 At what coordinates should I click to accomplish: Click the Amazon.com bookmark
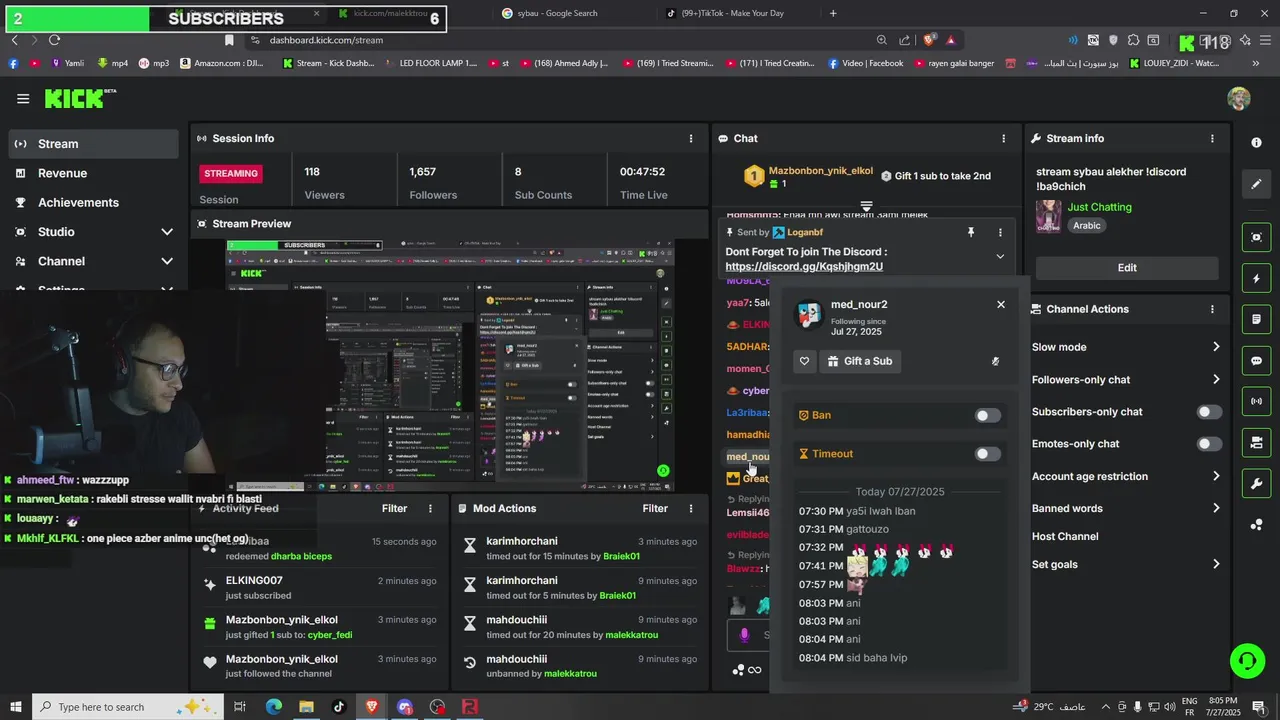tap(221, 63)
